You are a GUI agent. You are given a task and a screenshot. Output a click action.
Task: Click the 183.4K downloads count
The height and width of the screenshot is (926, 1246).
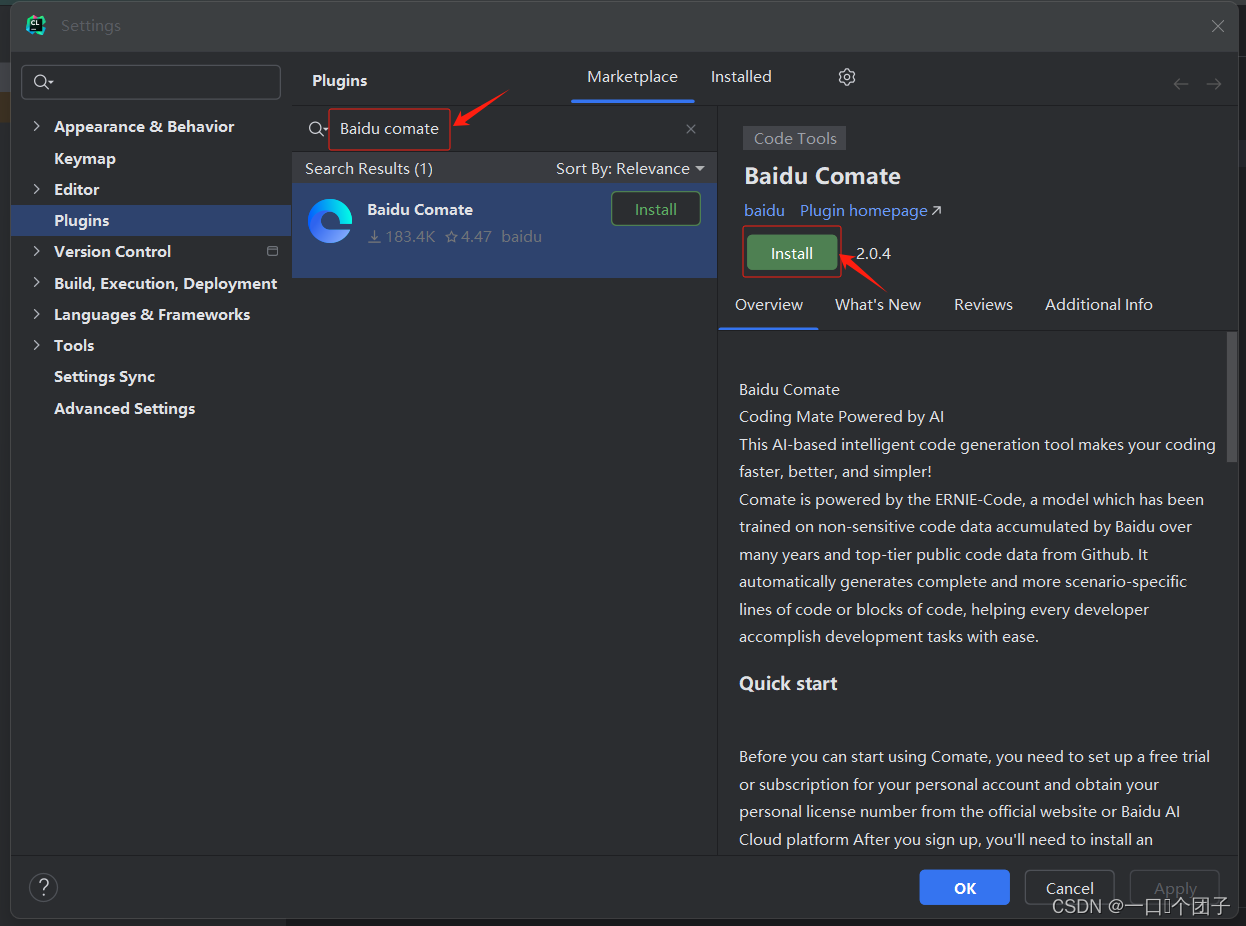(x=402, y=238)
